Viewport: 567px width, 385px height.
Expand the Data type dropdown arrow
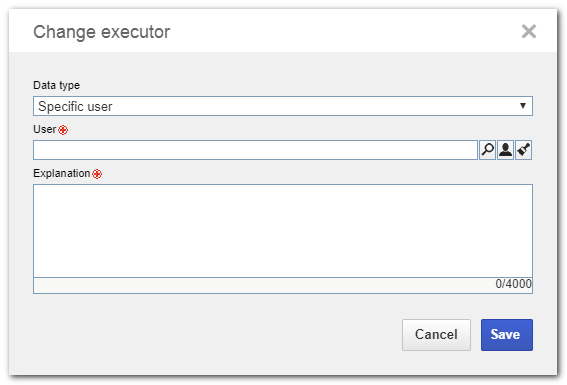pos(523,106)
